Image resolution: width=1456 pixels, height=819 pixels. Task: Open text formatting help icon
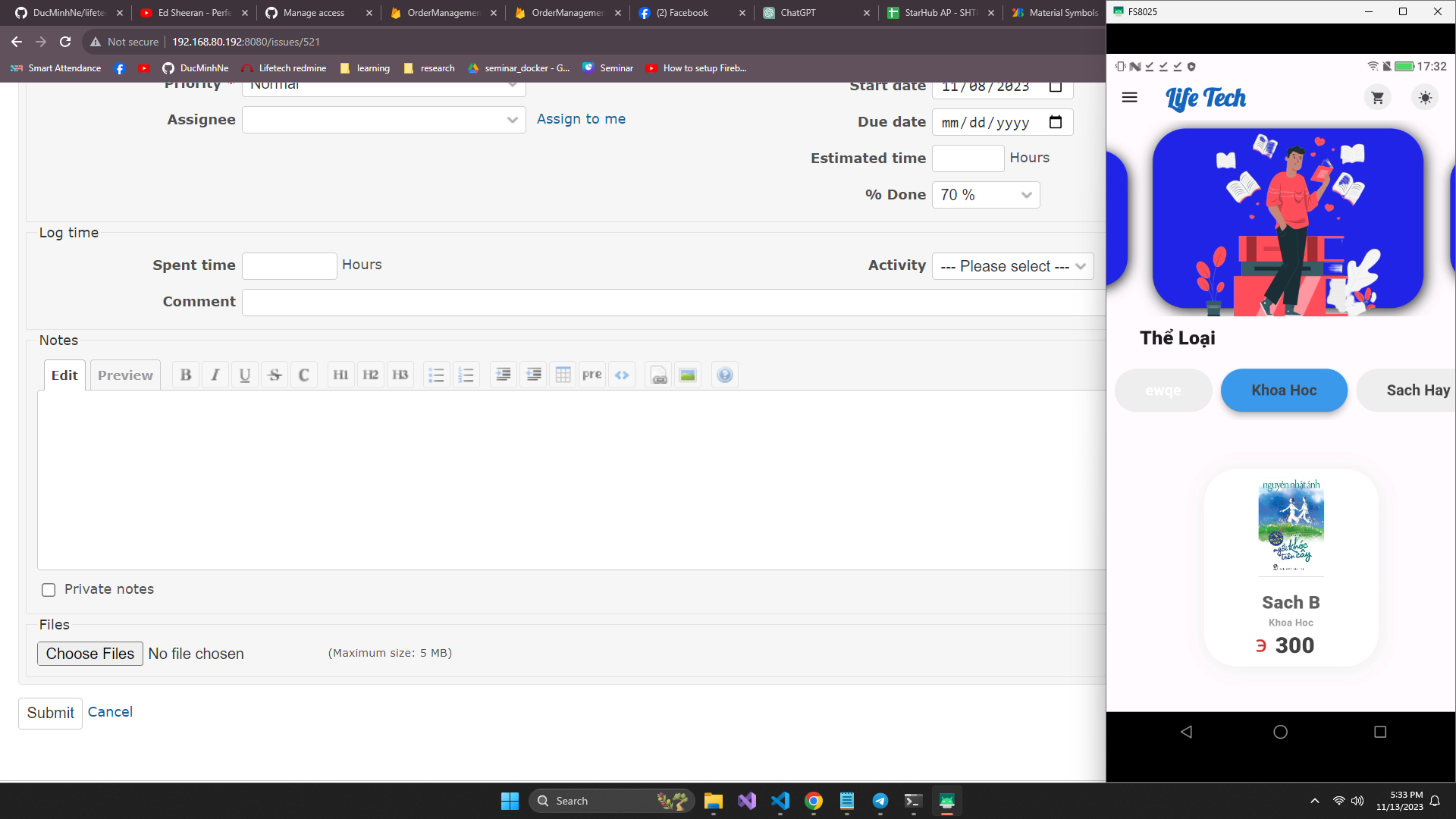[725, 375]
